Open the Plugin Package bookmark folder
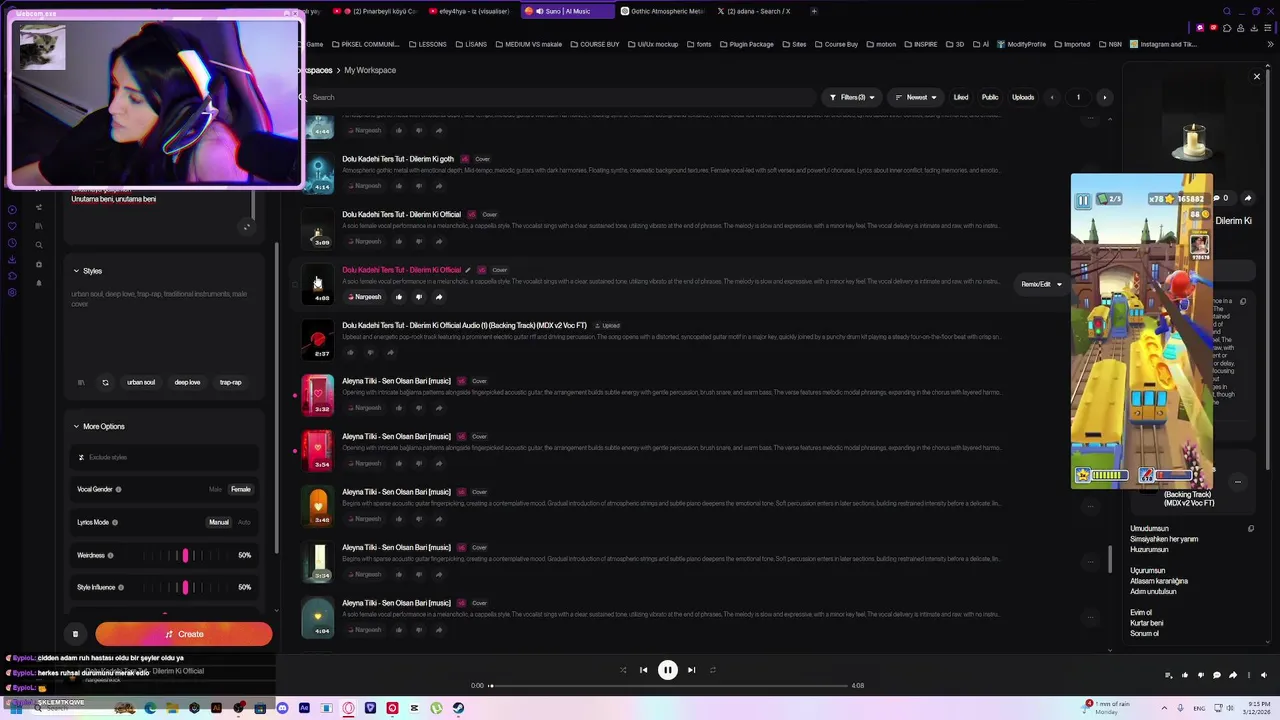The width and height of the screenshot is (1280, 720). (746, 44)
